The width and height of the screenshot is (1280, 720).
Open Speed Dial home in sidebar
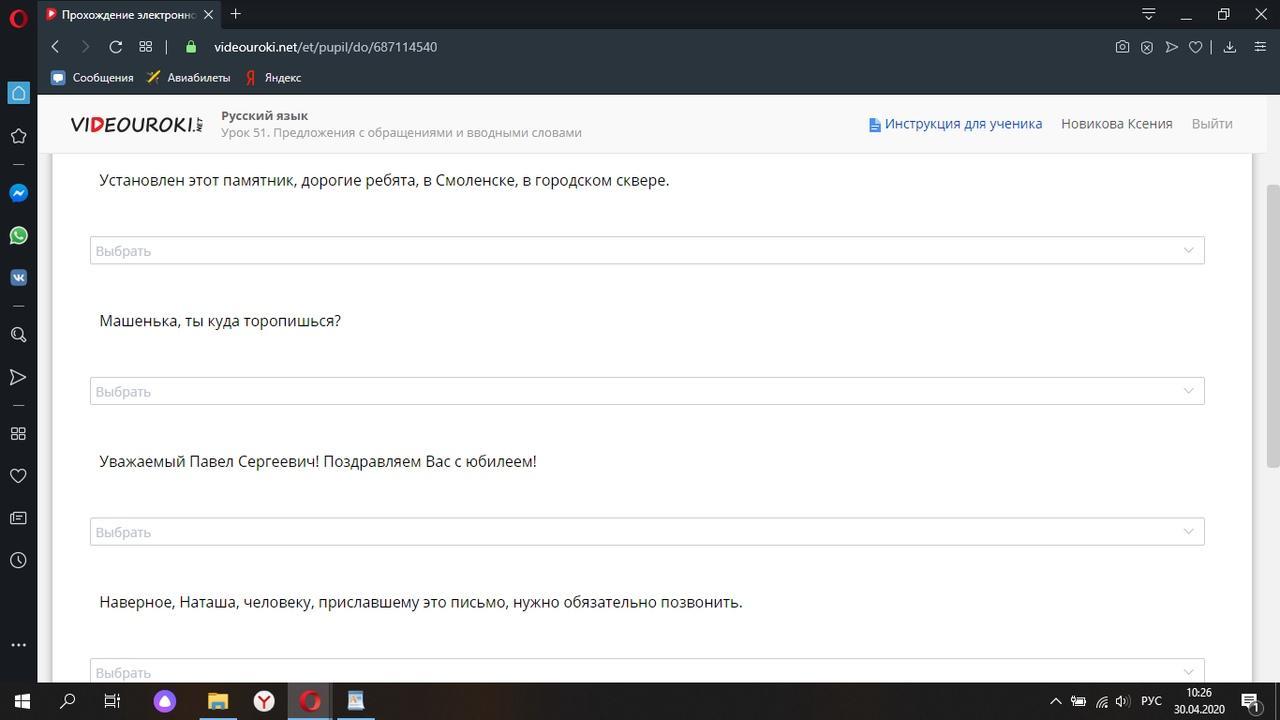pyautogui.click(x=18, y=93)
